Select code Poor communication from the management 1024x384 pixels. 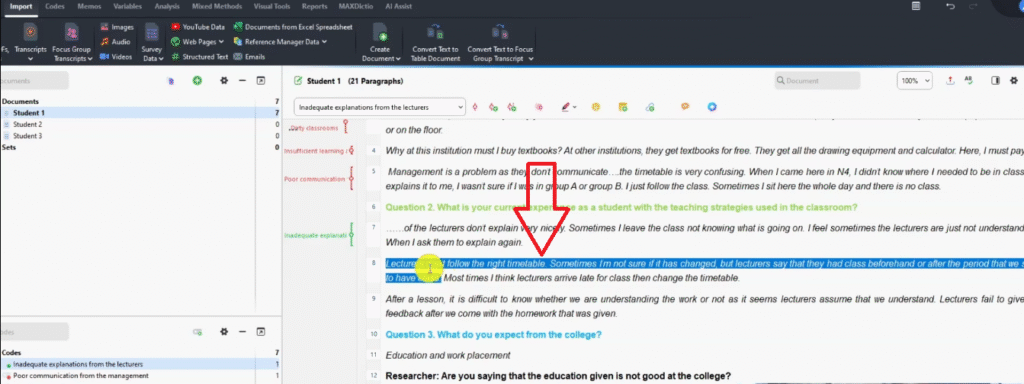(x=140, y=376)
